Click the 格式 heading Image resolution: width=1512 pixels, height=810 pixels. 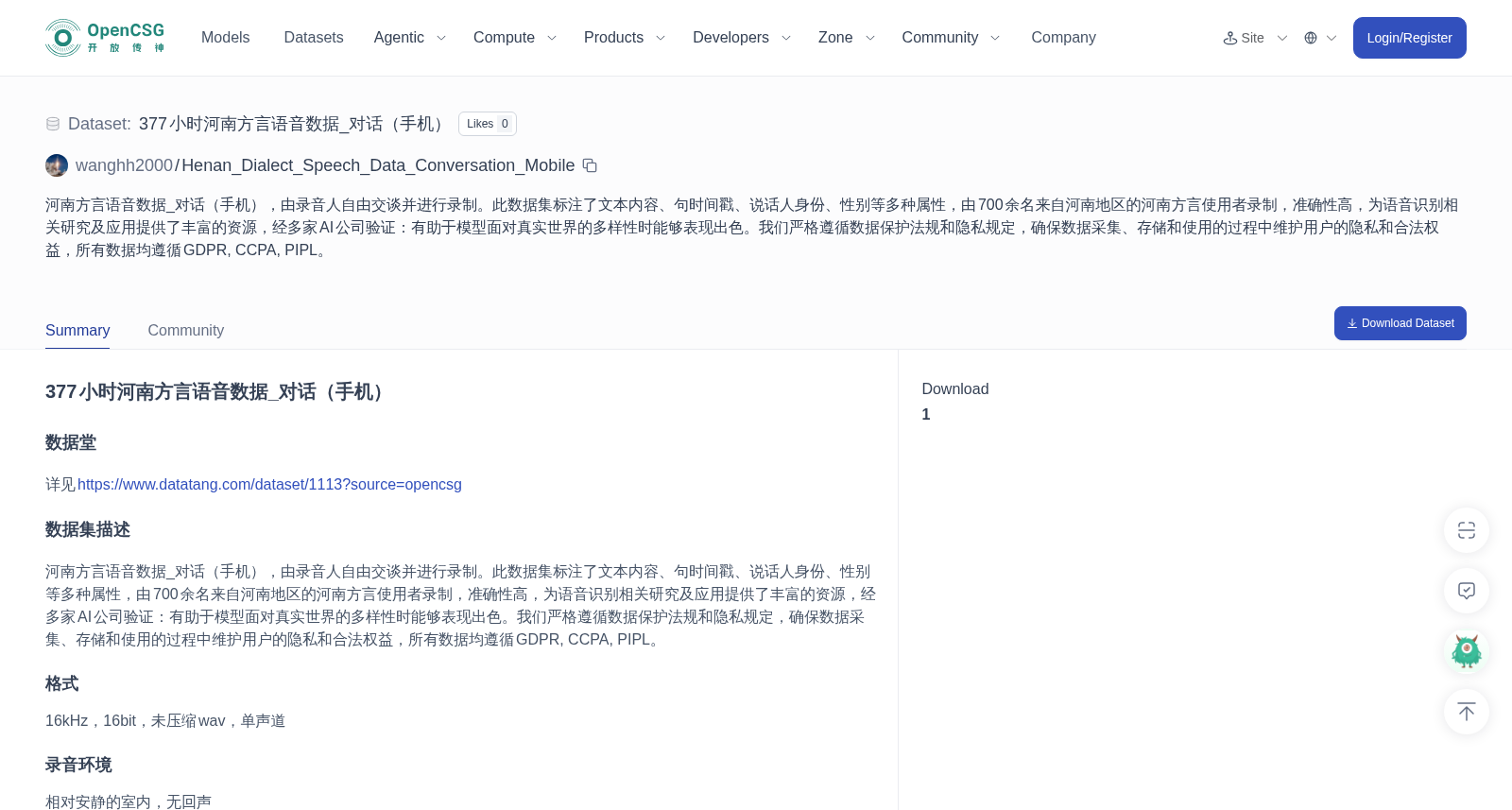(x=62, y=683)
